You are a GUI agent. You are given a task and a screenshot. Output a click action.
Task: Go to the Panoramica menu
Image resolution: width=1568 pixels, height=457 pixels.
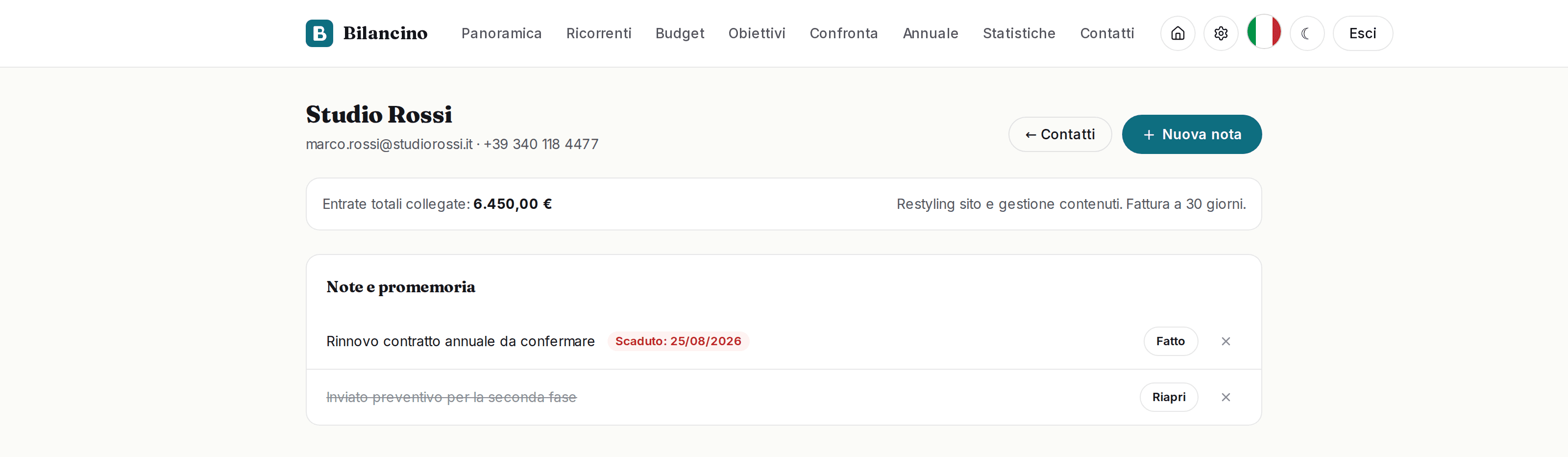point(501,33)
